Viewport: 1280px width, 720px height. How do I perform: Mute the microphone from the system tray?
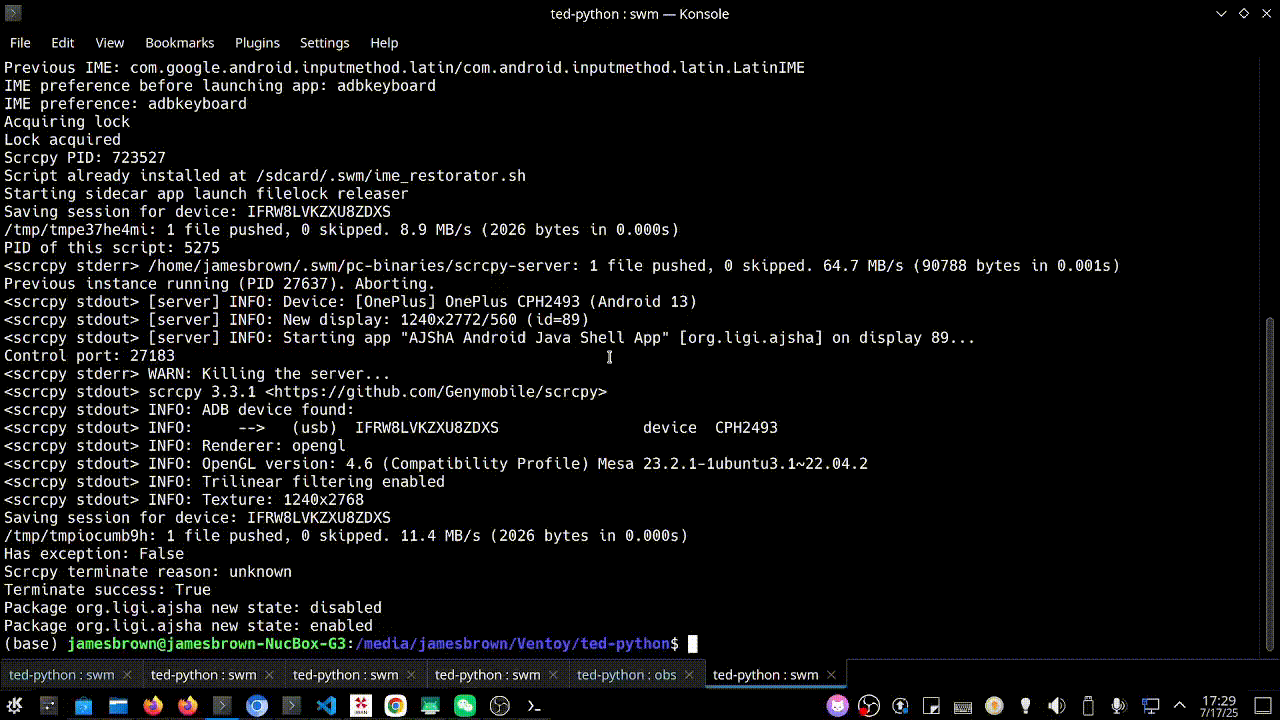click(x=1116, y=705)
